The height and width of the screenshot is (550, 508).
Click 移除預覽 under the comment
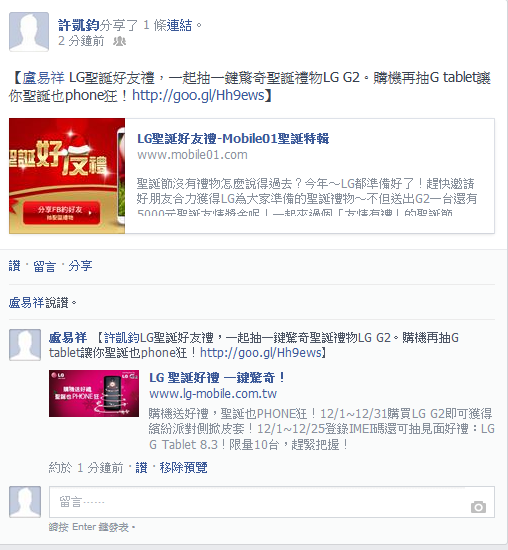(183, 468)
